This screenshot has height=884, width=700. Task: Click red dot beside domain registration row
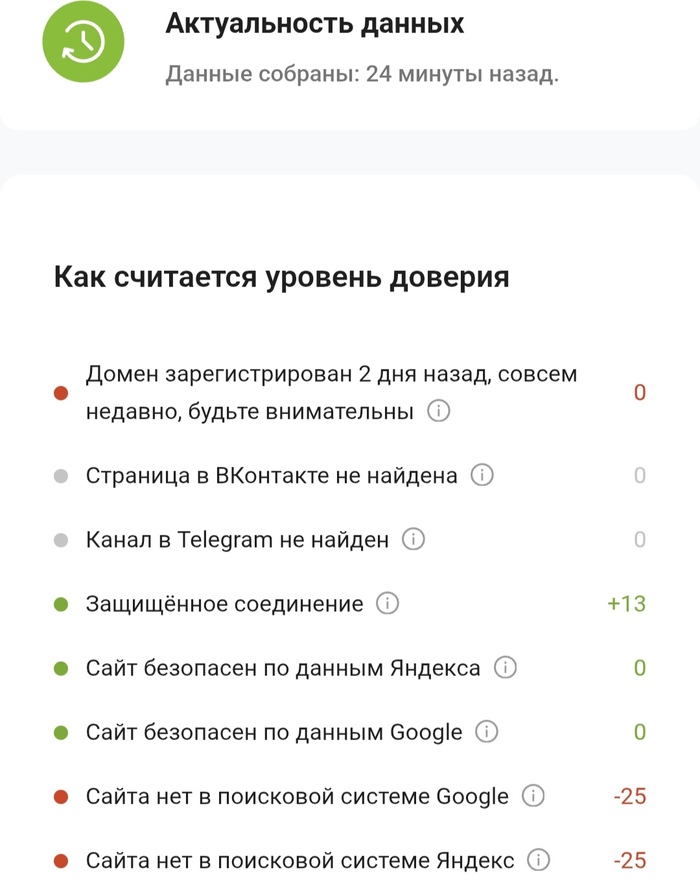[61, 393]
